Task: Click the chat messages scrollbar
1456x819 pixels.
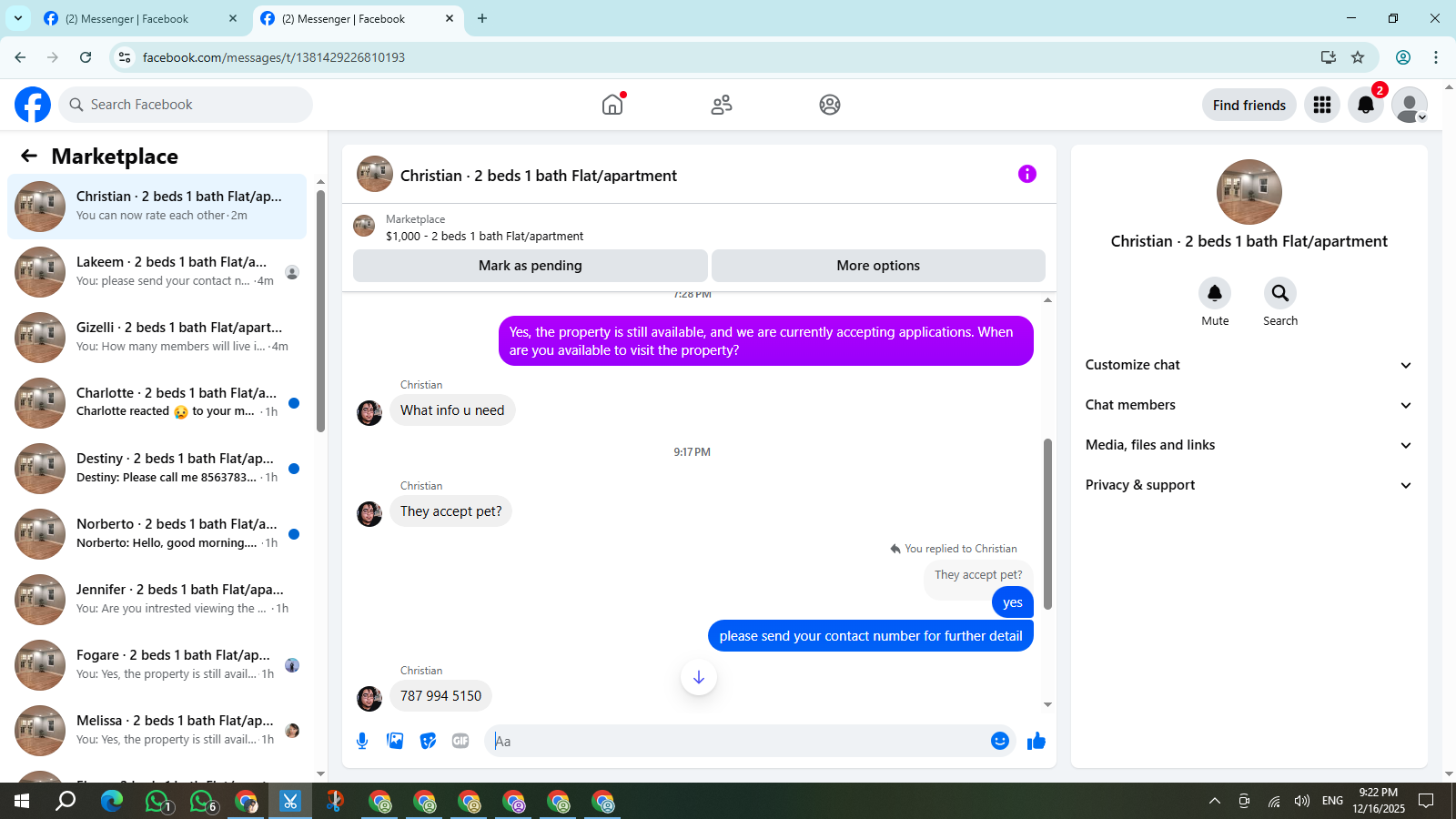Action: tap(1047, 523)
